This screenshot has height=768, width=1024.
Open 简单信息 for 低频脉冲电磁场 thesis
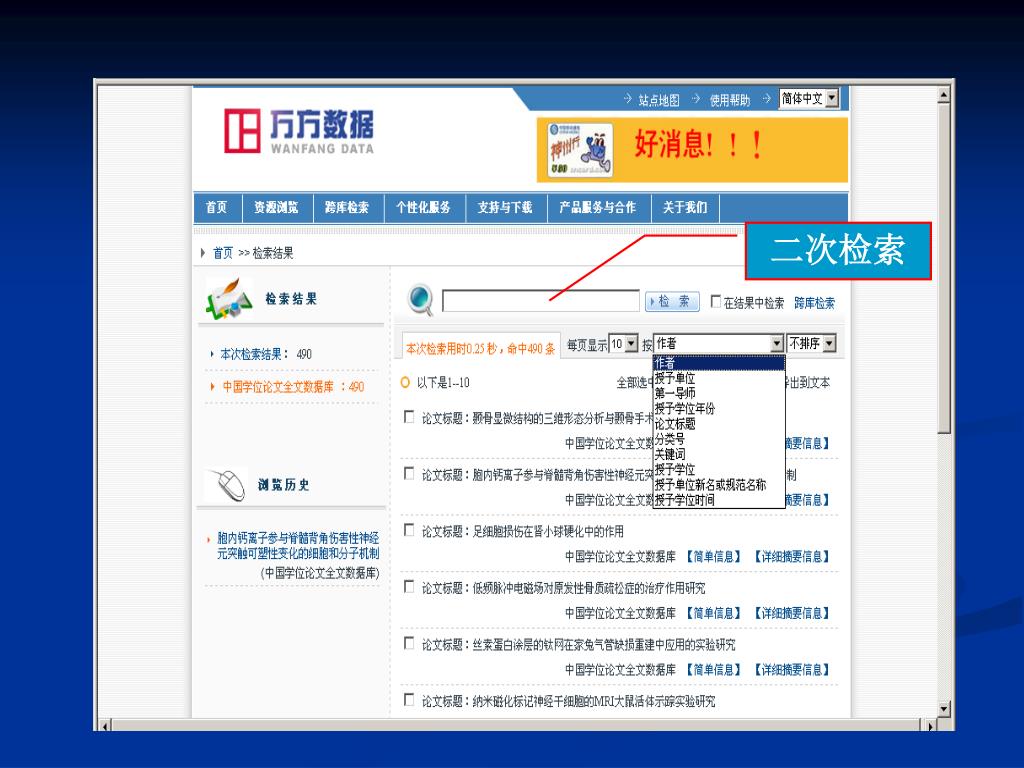point(712,613)
